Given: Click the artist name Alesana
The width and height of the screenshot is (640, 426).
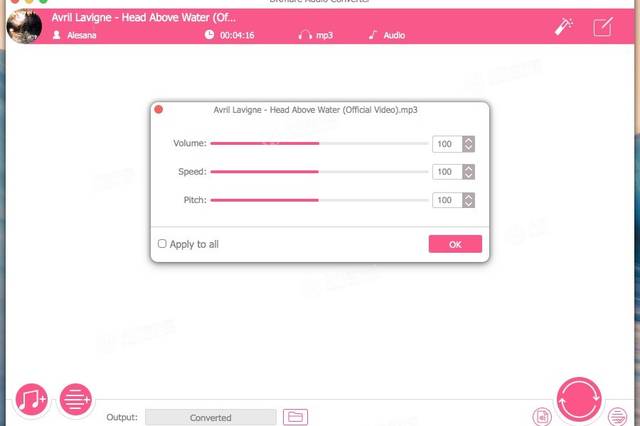Looking at the screenshot, I should click(82, 36).
